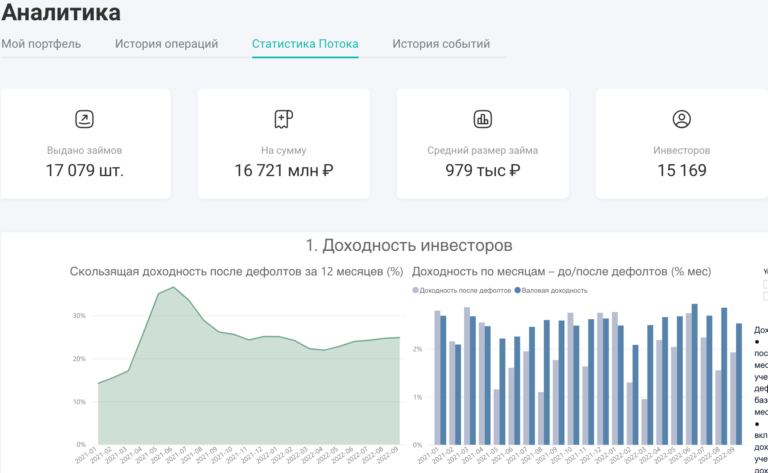Click the '1. Доходность инвесторов' section title
The height and width of the screenshot is (473, 768).
click(x=409, y=245)
